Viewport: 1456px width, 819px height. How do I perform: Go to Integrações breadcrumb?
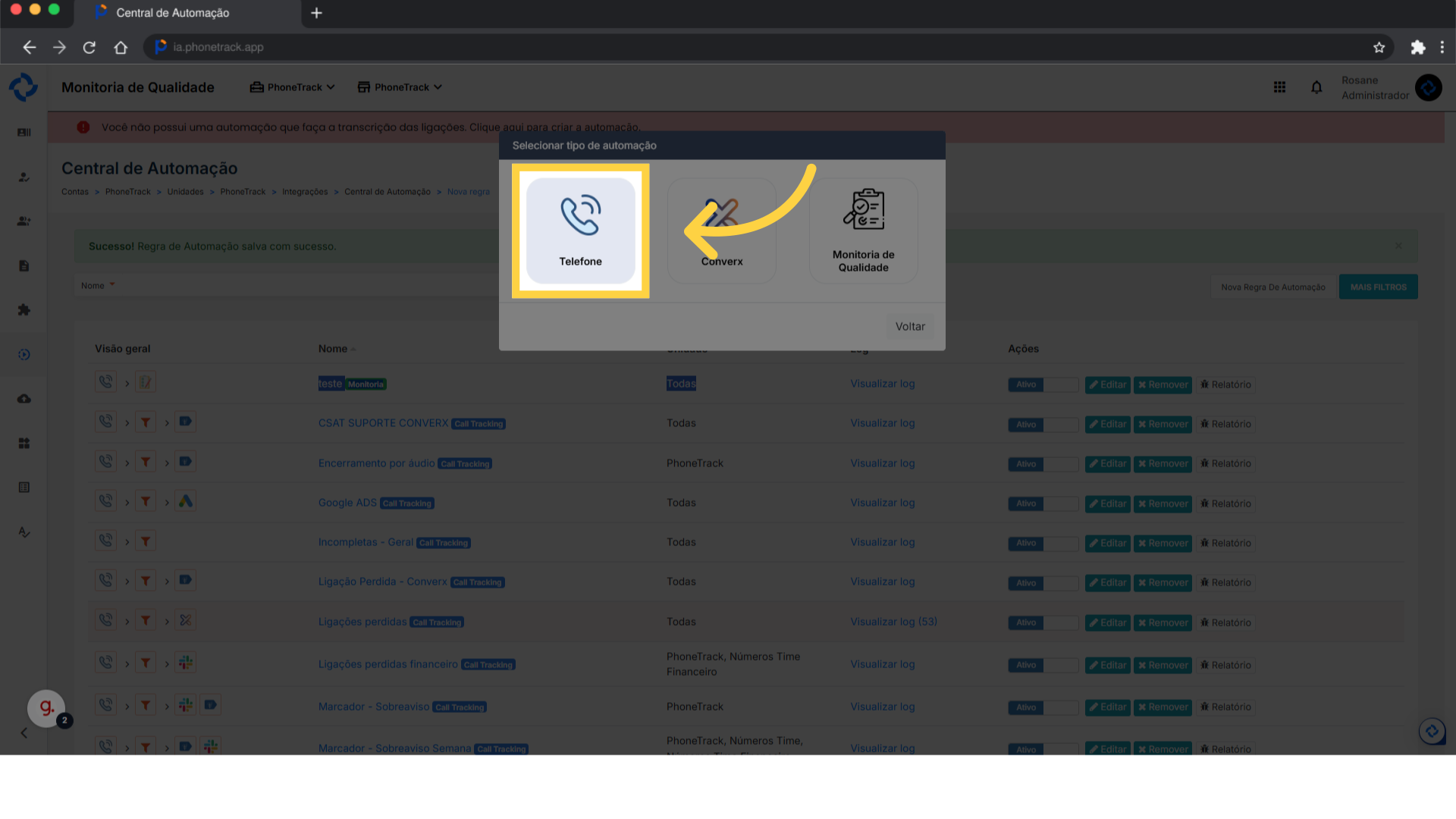pos(305,192)
